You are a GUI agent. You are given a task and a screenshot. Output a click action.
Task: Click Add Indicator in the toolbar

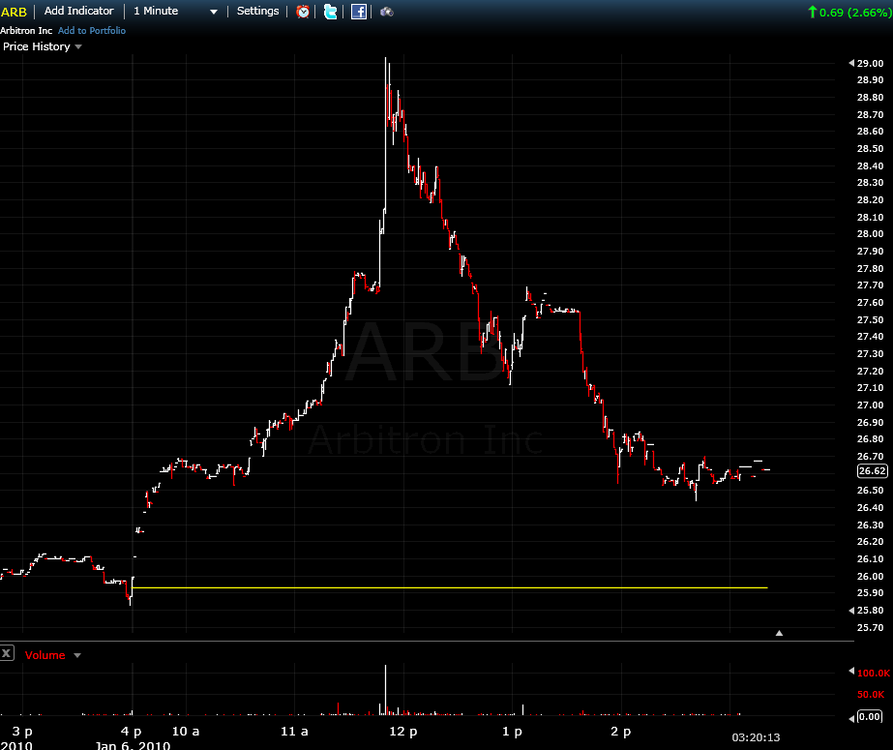click(x=79, y=11)
